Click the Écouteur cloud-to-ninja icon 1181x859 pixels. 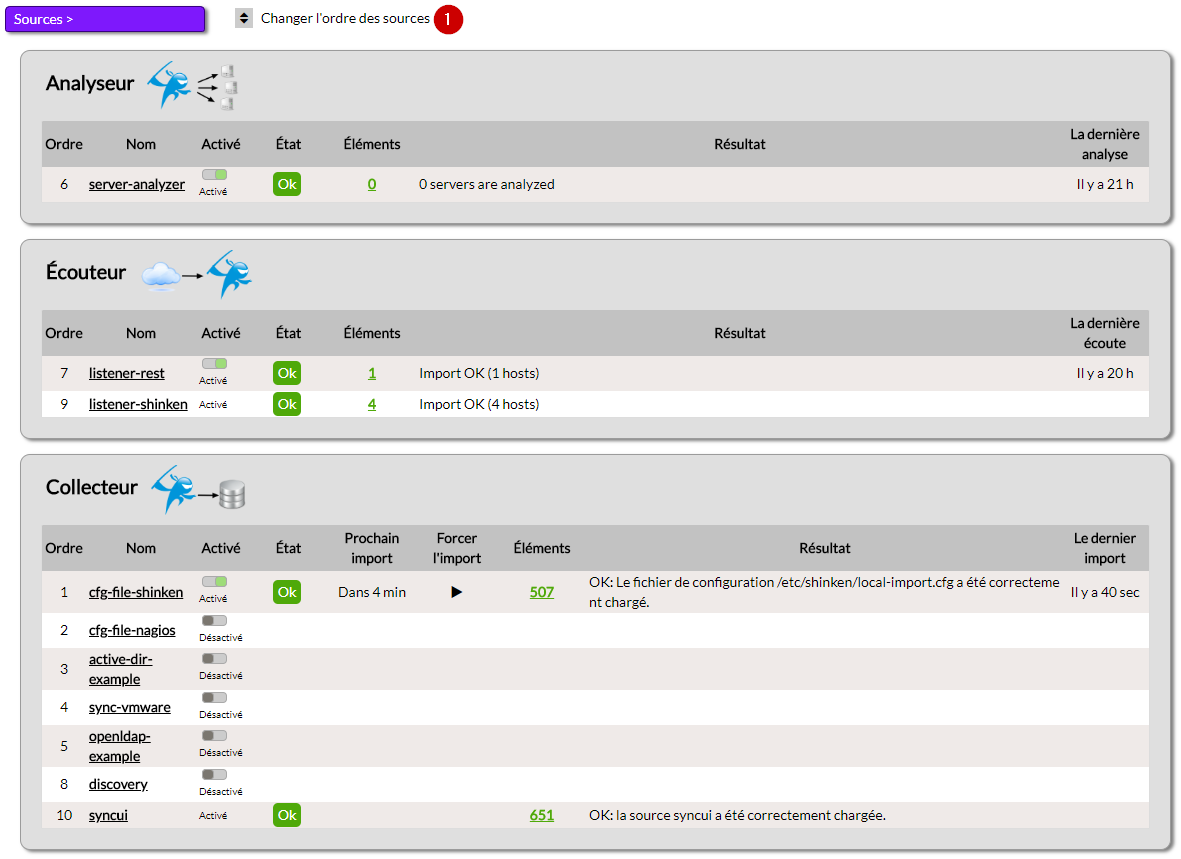197,274
